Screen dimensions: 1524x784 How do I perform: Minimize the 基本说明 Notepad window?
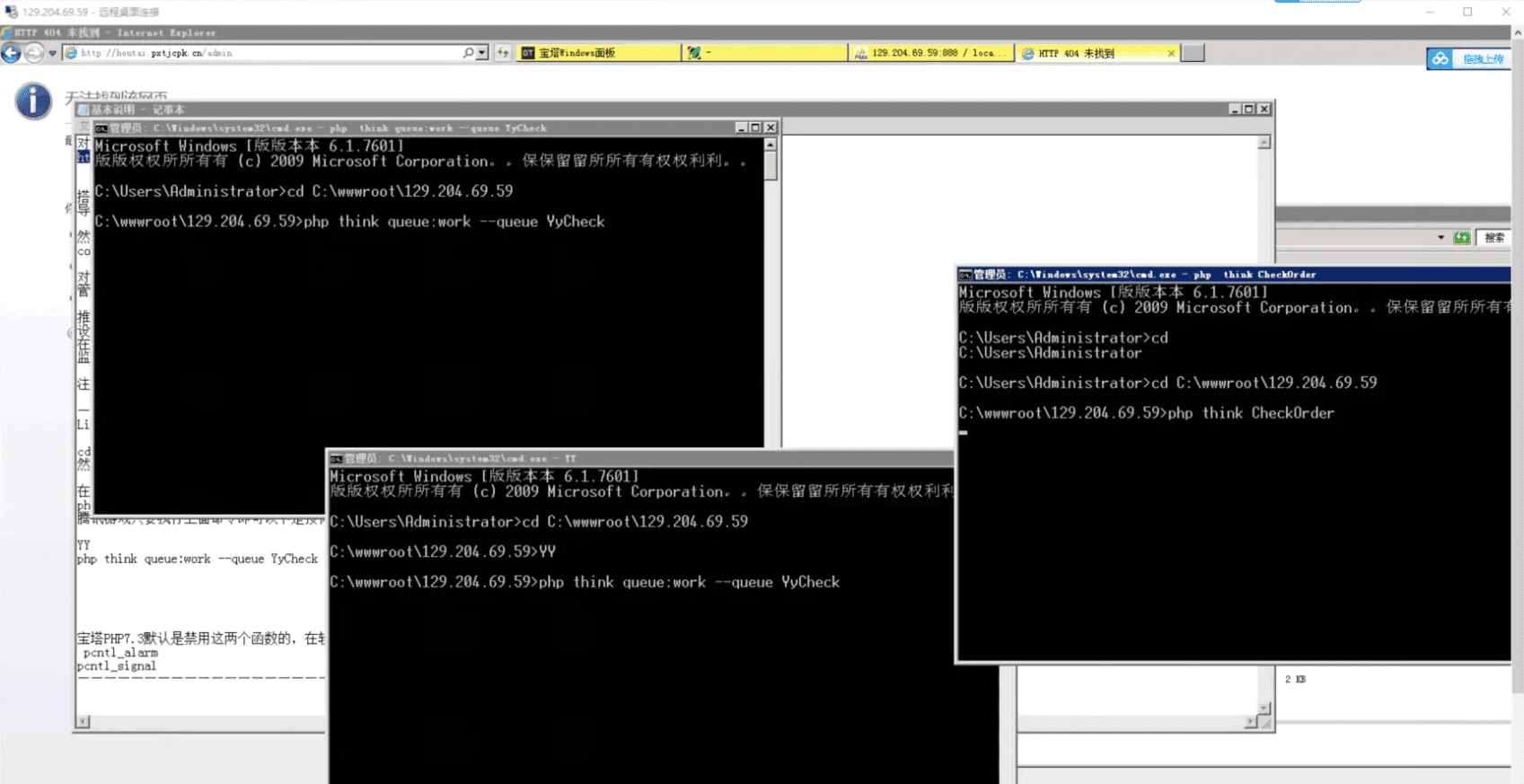pos(1234,109)
